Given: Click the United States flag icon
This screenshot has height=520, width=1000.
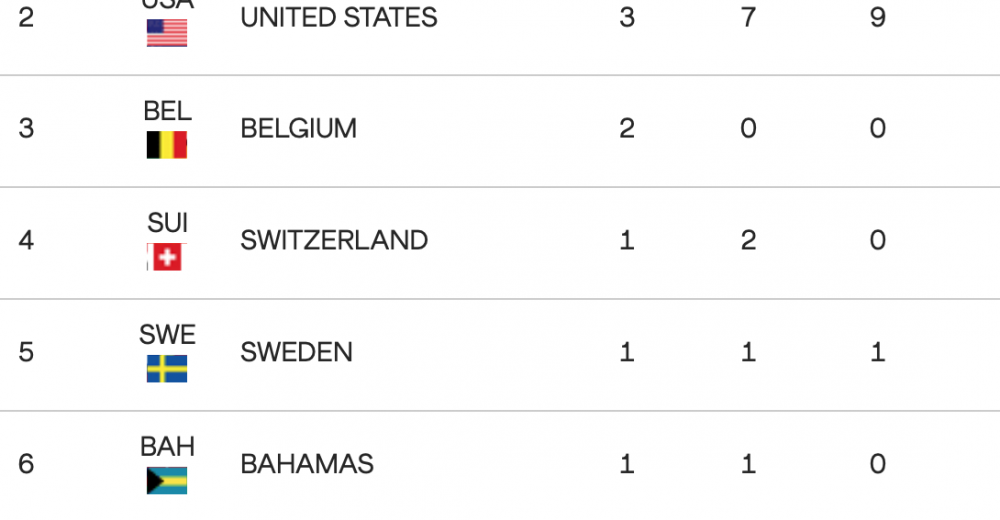Looking at the screenshot, I should (x=167, y=33).
